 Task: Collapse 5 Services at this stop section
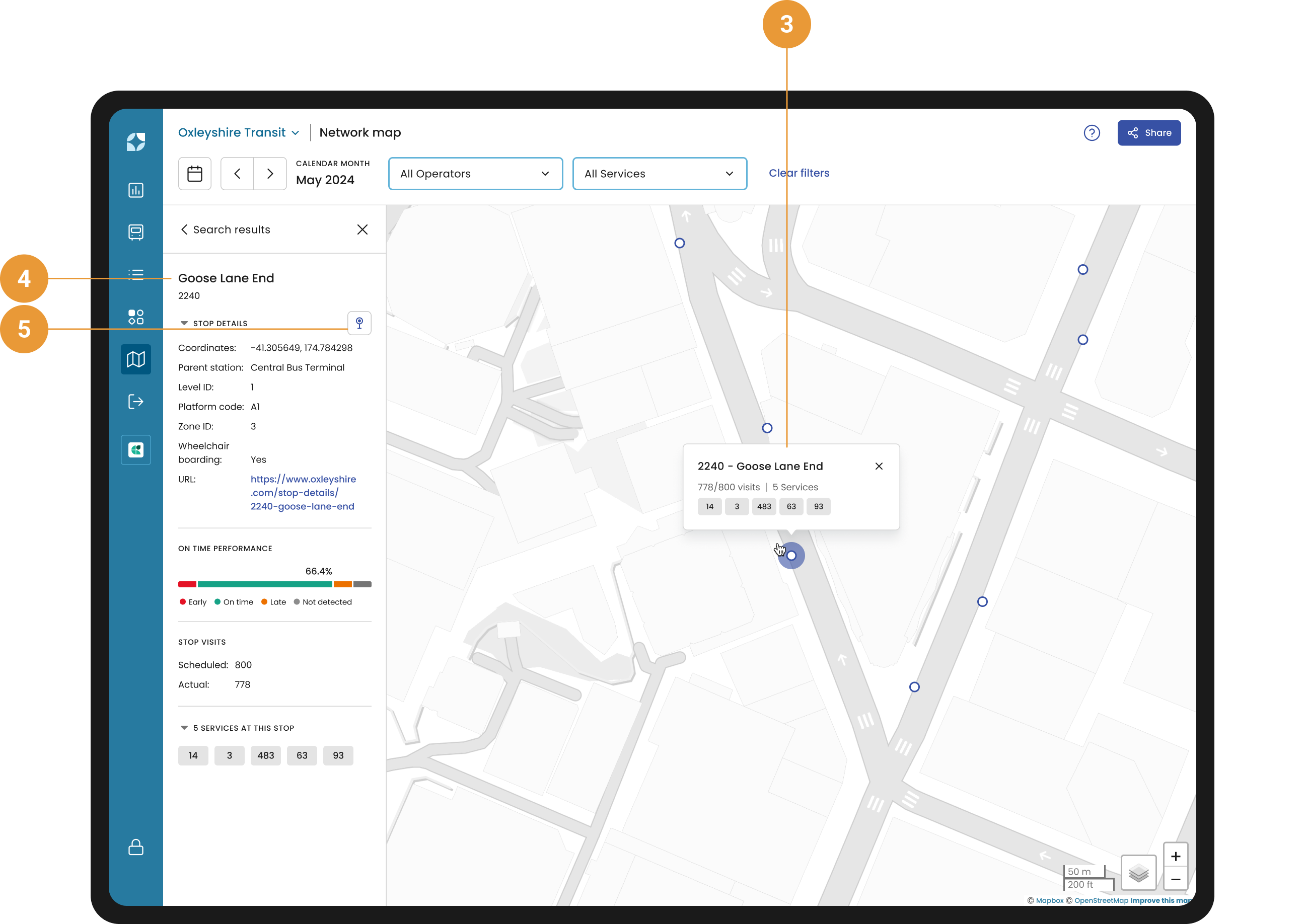pyautogui.click(x=237, y=728)
